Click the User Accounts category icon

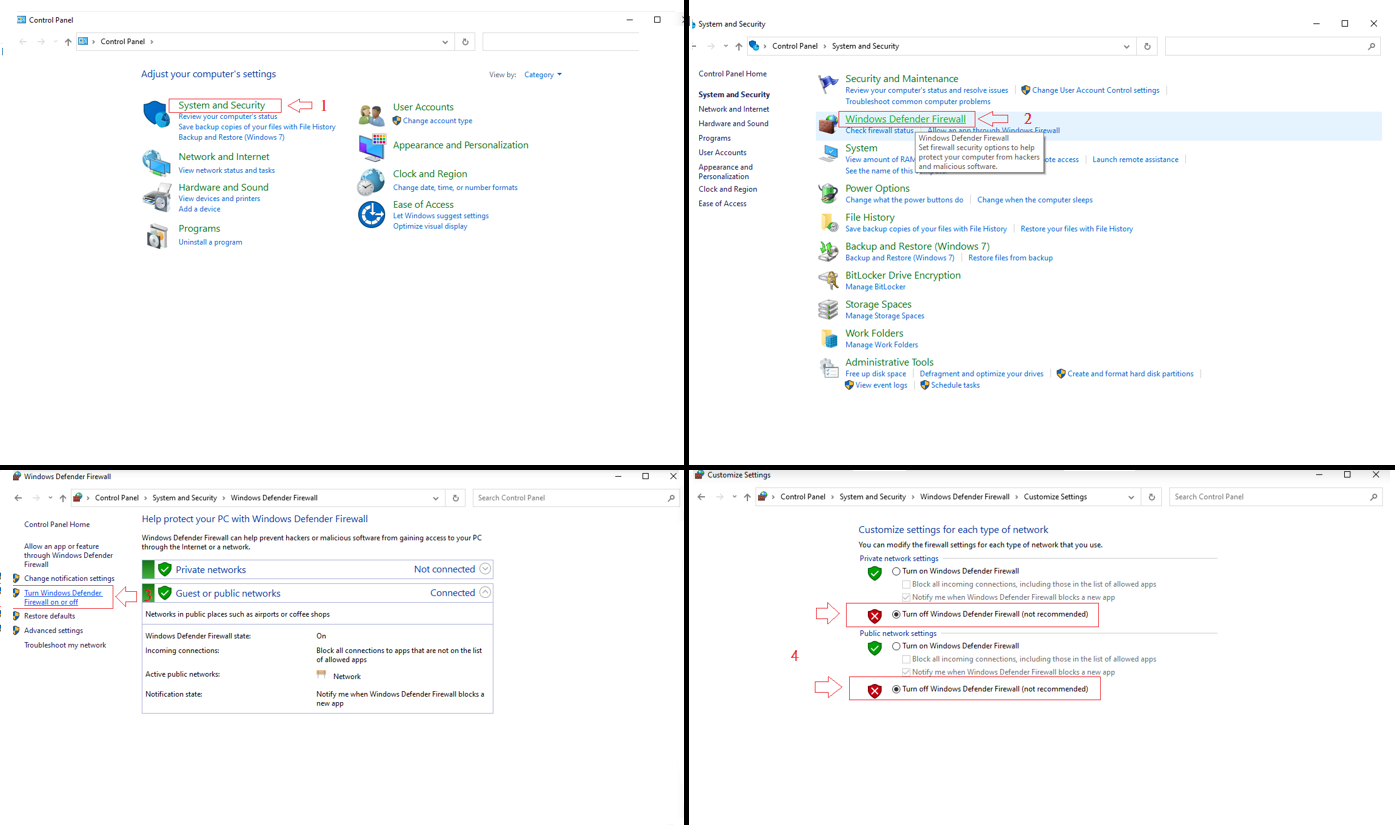[372, 114]
